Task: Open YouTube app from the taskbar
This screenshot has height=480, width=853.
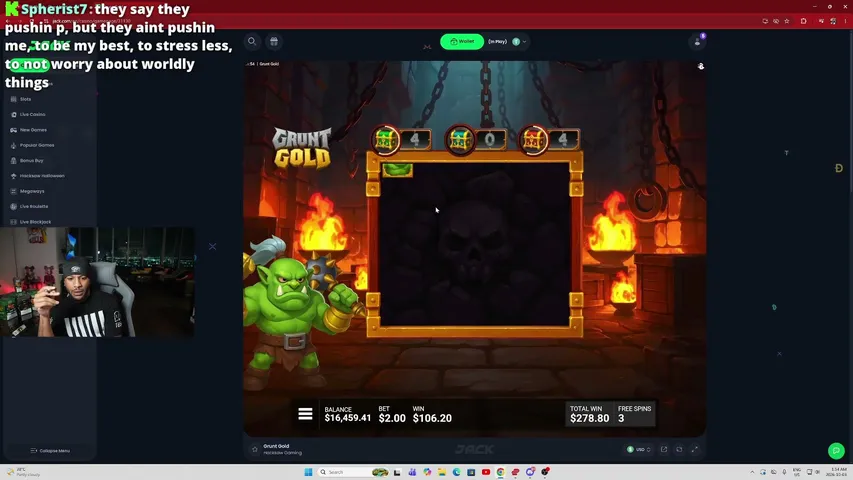Action: click(x=486, y=472)
